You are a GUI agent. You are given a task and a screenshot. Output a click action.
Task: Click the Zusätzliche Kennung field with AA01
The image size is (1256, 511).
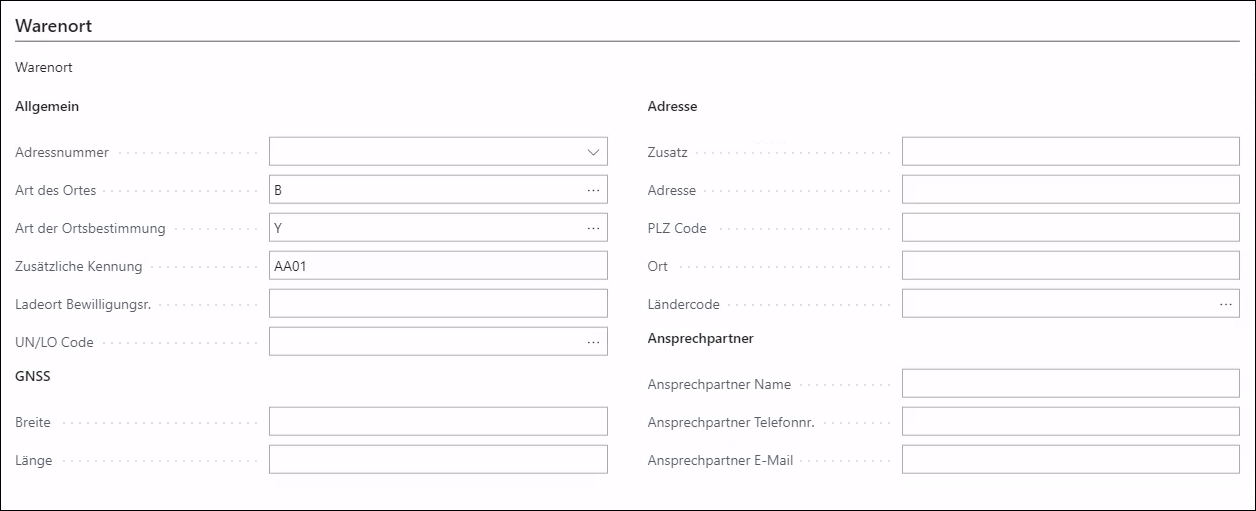tap(438, 266)
